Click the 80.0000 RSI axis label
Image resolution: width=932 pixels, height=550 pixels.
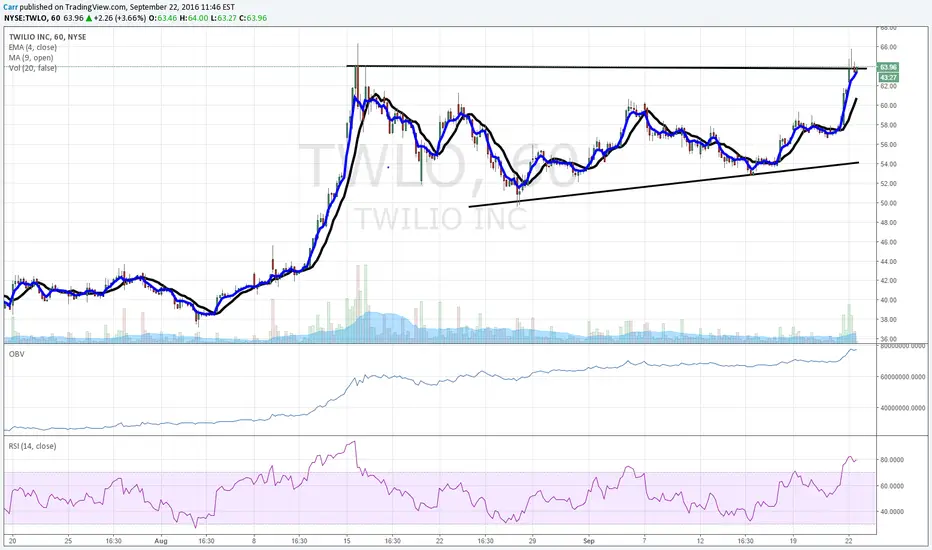tap(892, 460)
